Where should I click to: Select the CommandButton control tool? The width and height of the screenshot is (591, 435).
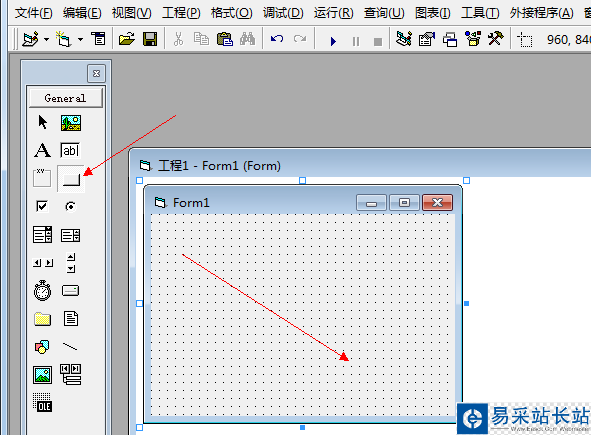coord(71,179)
